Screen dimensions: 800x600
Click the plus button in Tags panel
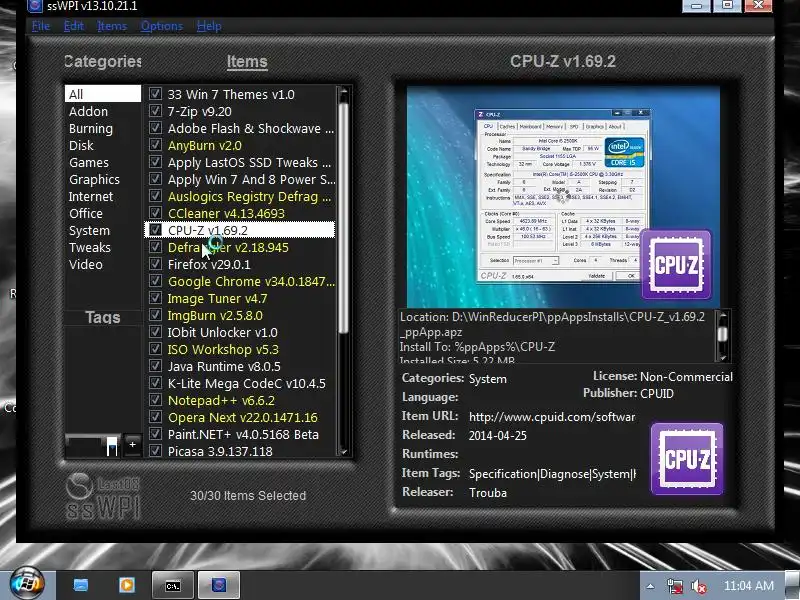point(132,444)
